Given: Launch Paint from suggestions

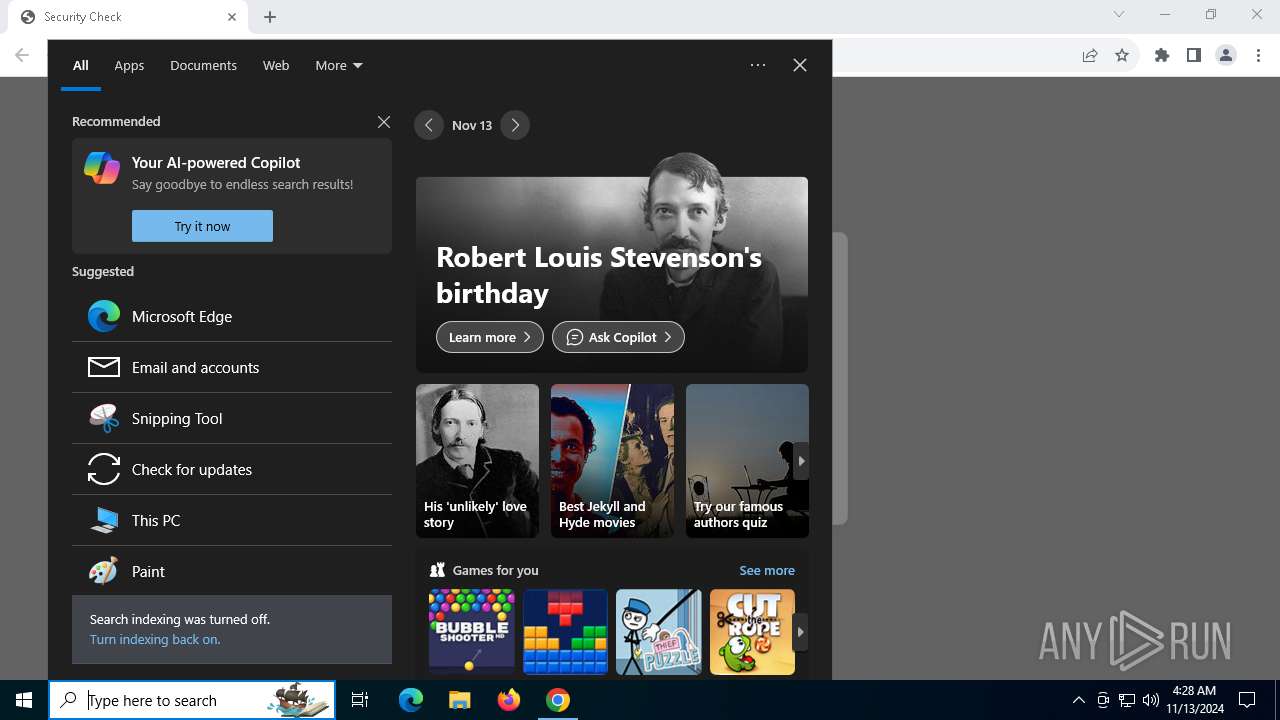Looking at the screenshot, I should (232, 571).
